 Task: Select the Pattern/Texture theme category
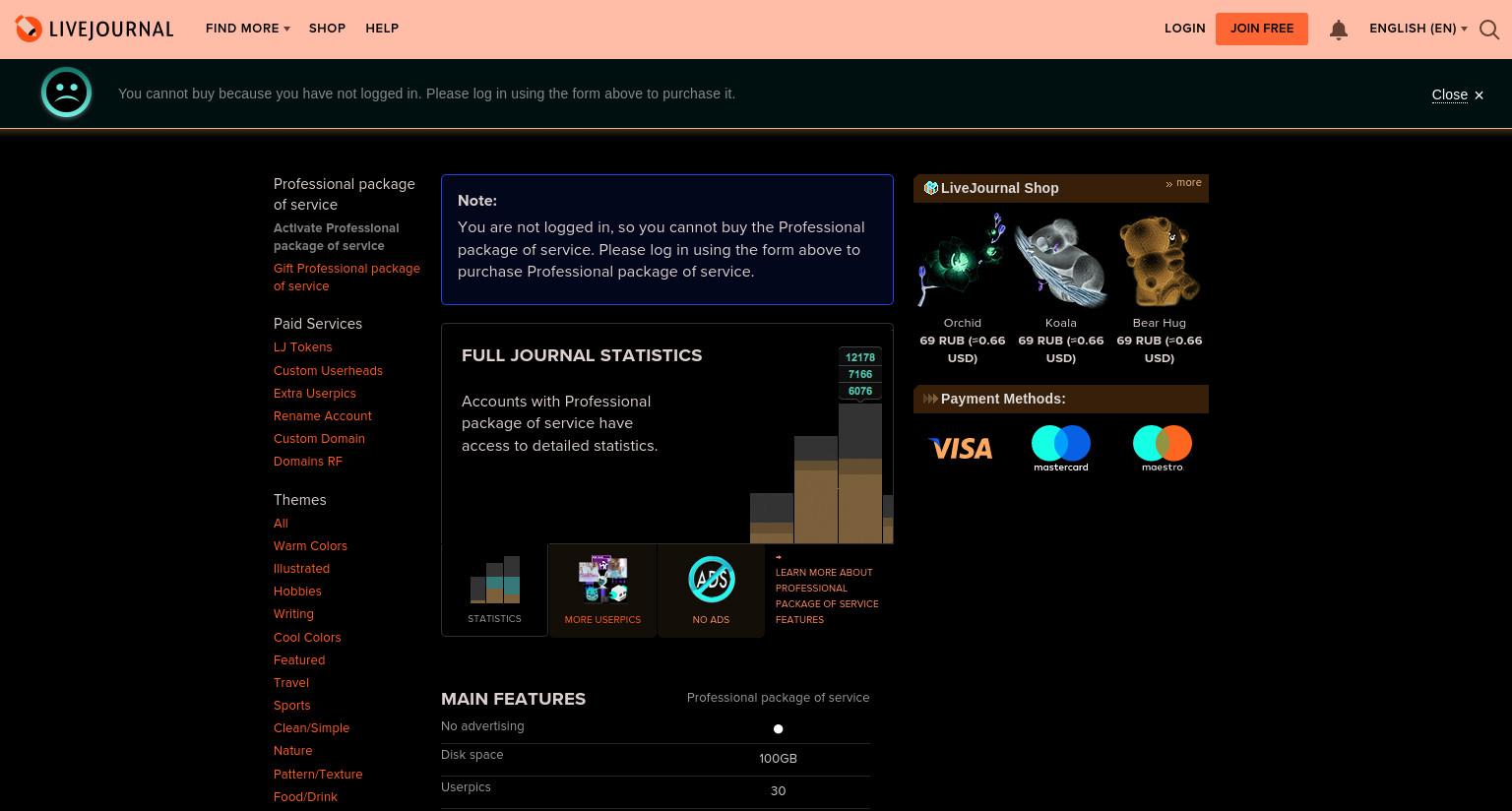pyautogui.click(x=318, y=775)
